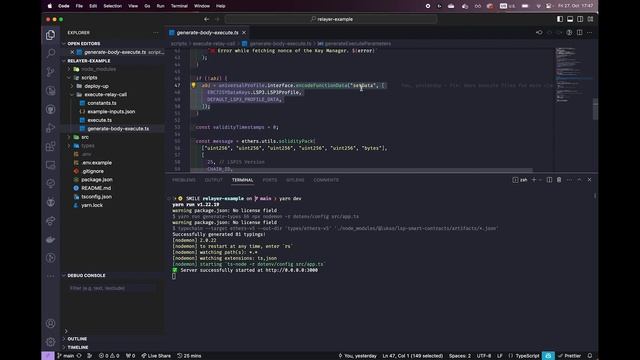Show additional activity bar views
640x360 pixels.
tap(51, 276)
